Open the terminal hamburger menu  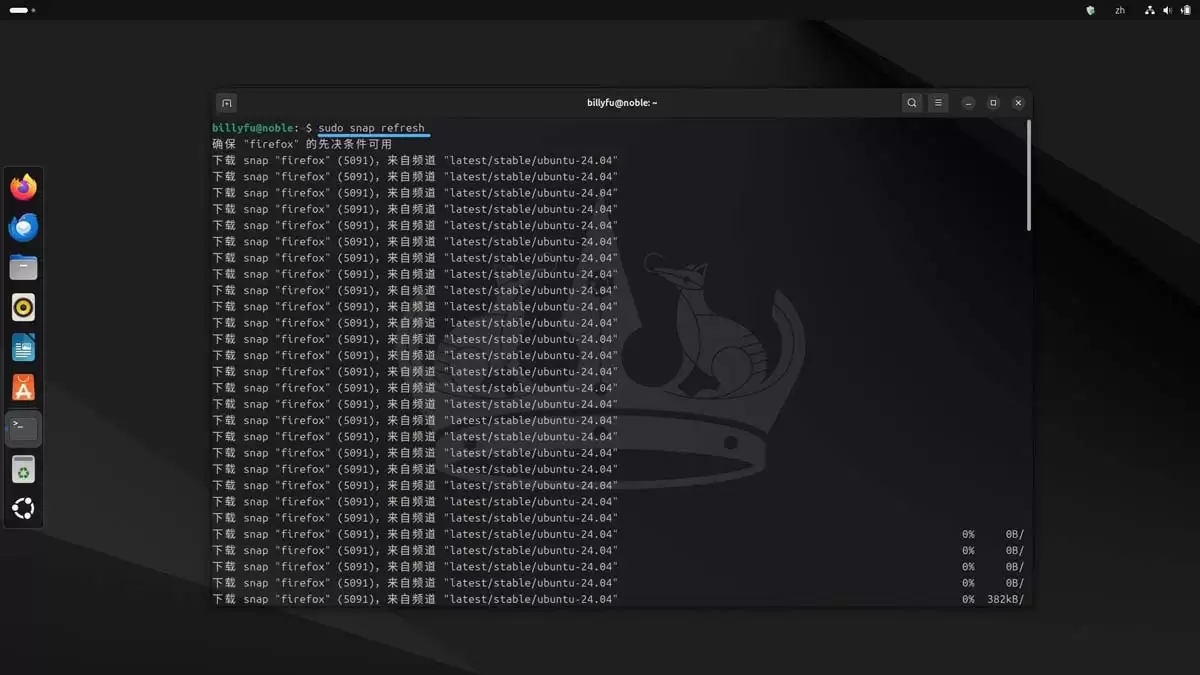pos(938,102)
